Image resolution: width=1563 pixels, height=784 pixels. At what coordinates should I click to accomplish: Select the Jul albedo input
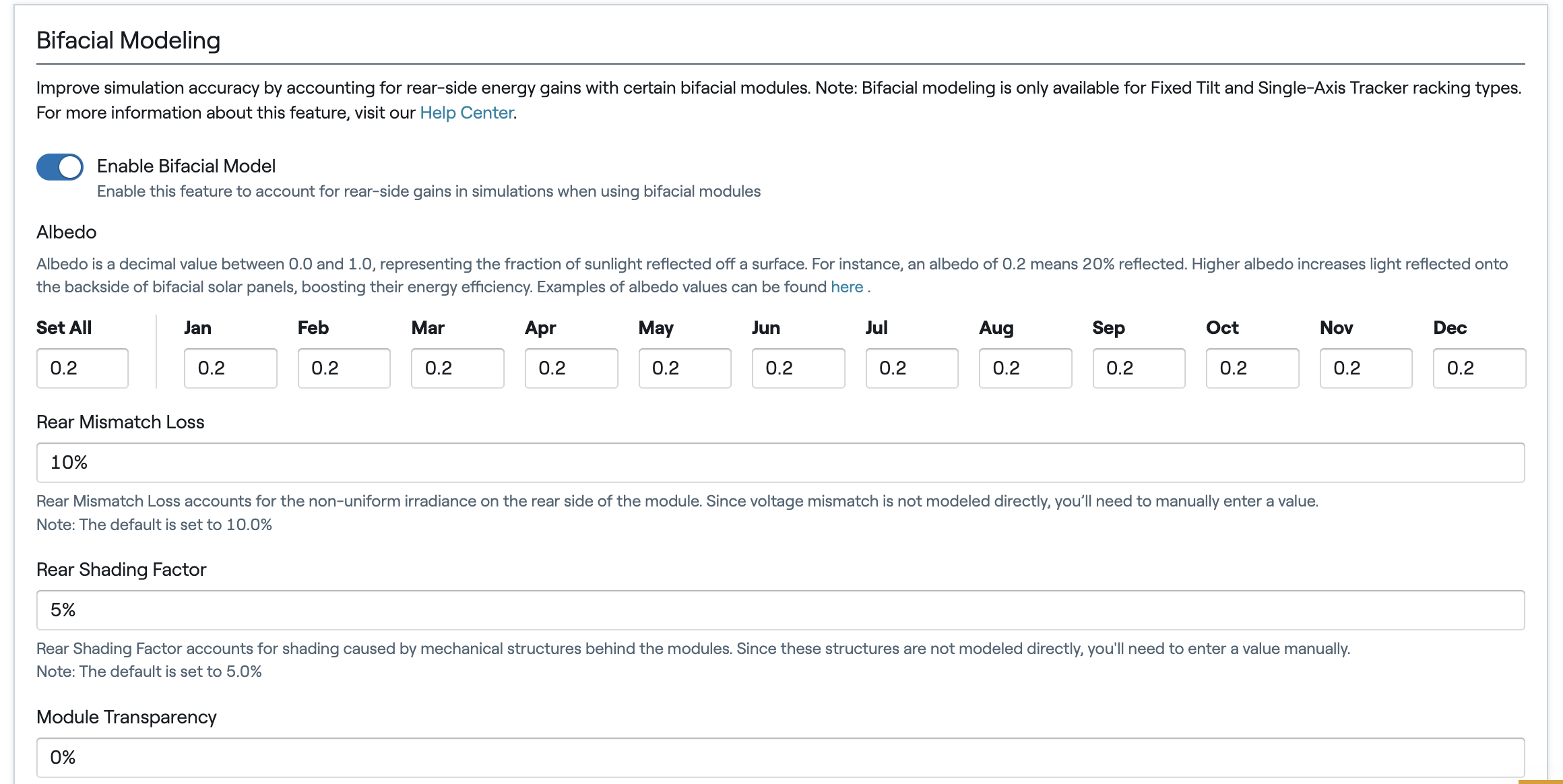coord(912,368)
